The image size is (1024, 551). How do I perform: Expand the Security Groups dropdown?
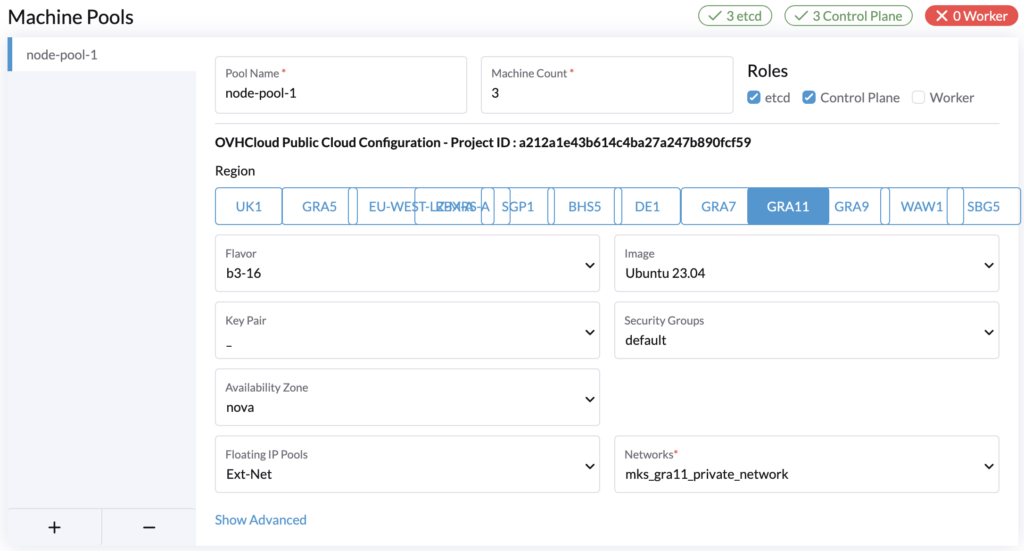[x=807, y=330]
